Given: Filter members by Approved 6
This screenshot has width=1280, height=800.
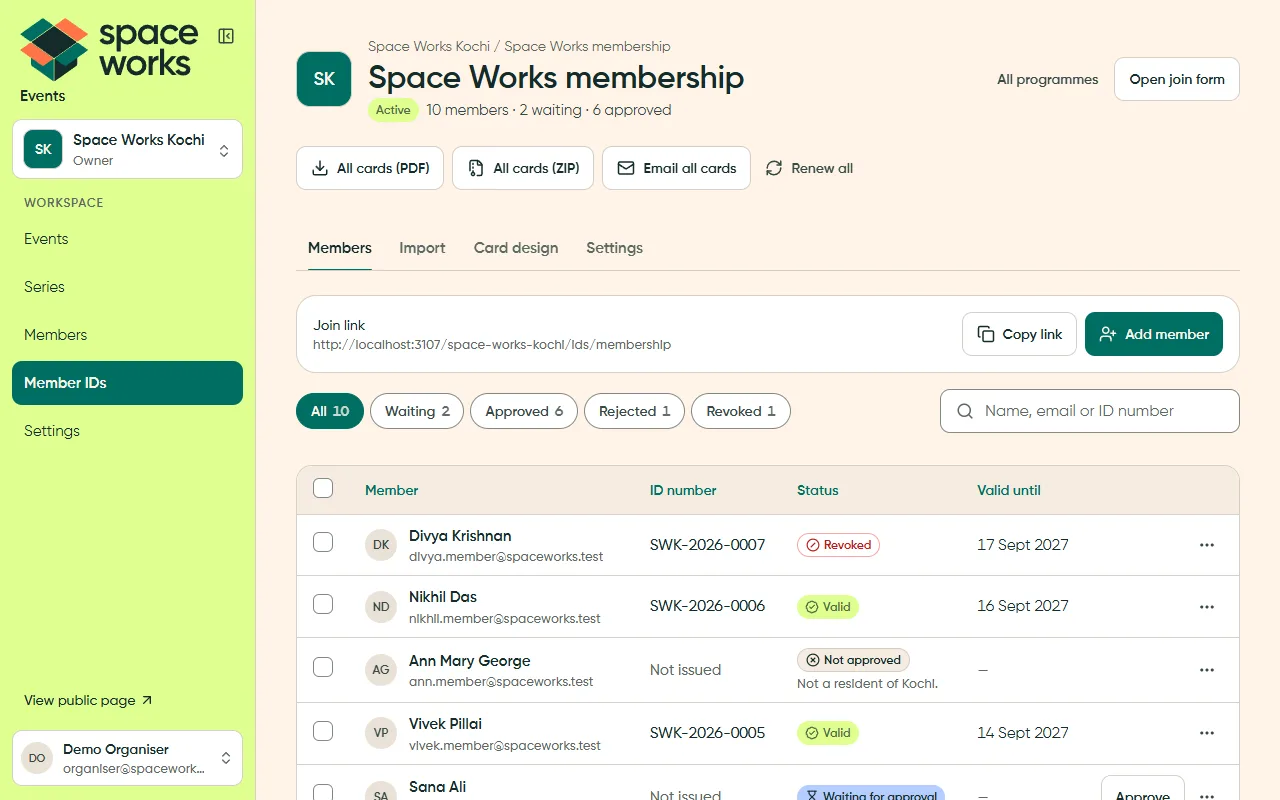Looking at the screenshot, I should pyautogui.click(x=524, y=411).
